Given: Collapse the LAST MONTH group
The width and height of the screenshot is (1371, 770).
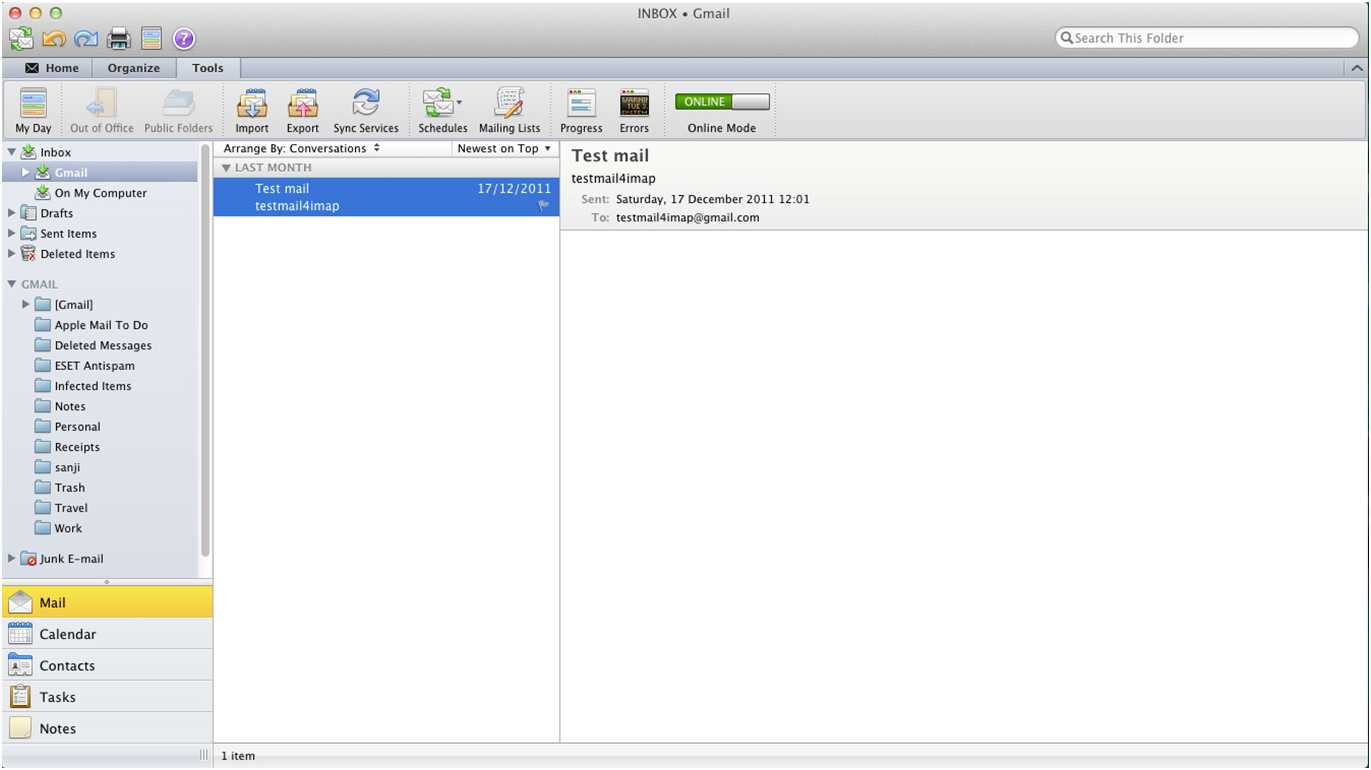Looking at the screenshot, I should pyautogui.click(x=227, y=168).
